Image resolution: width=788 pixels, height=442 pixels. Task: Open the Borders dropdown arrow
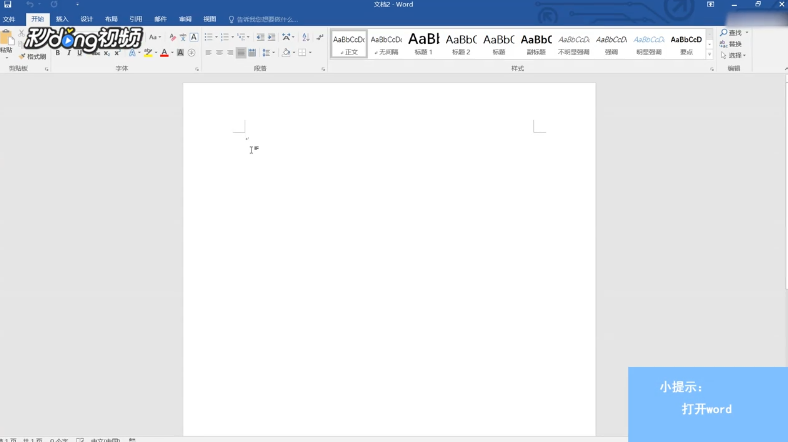point(311,53)
